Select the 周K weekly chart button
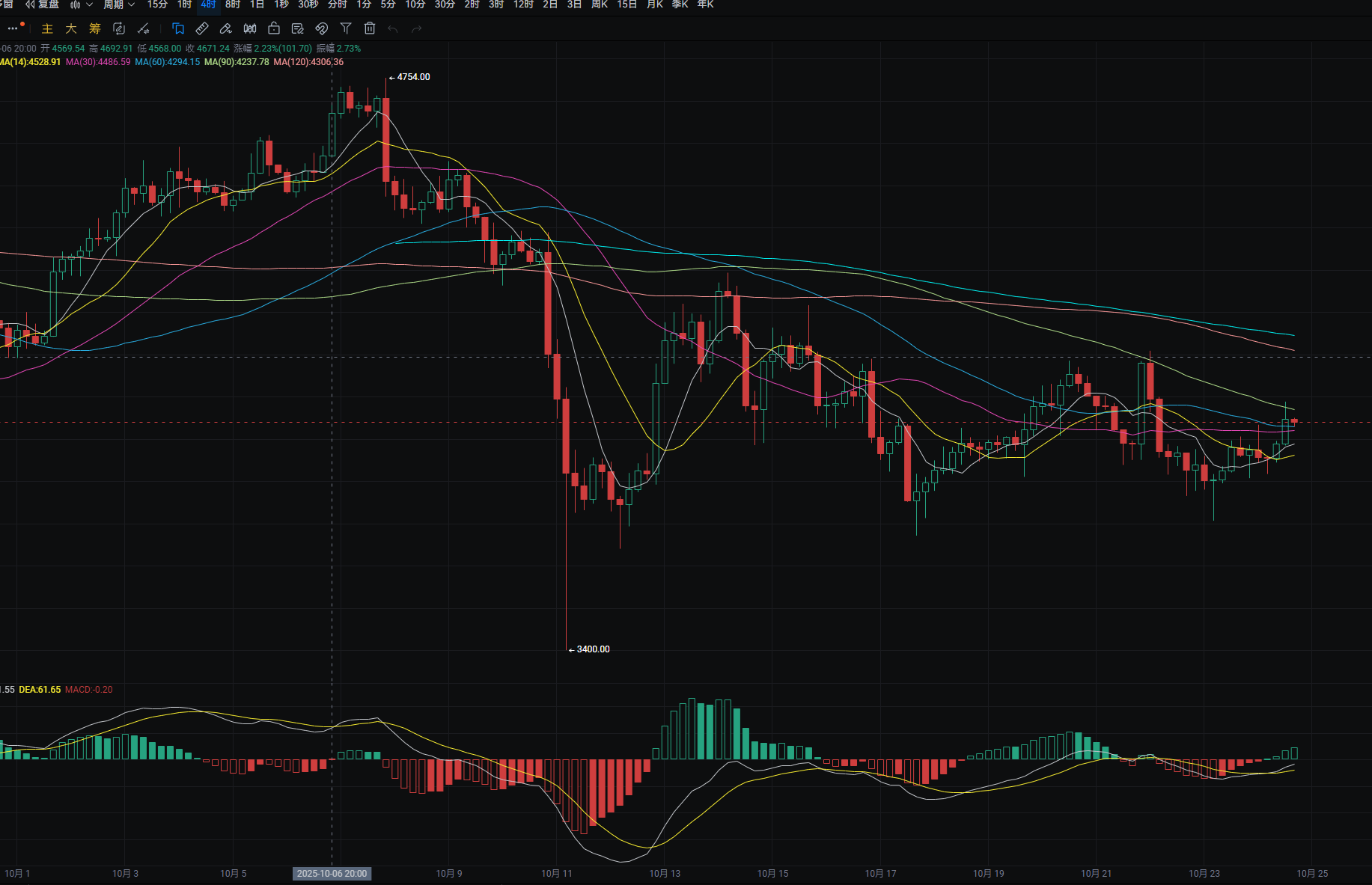 tap(600, 4)
